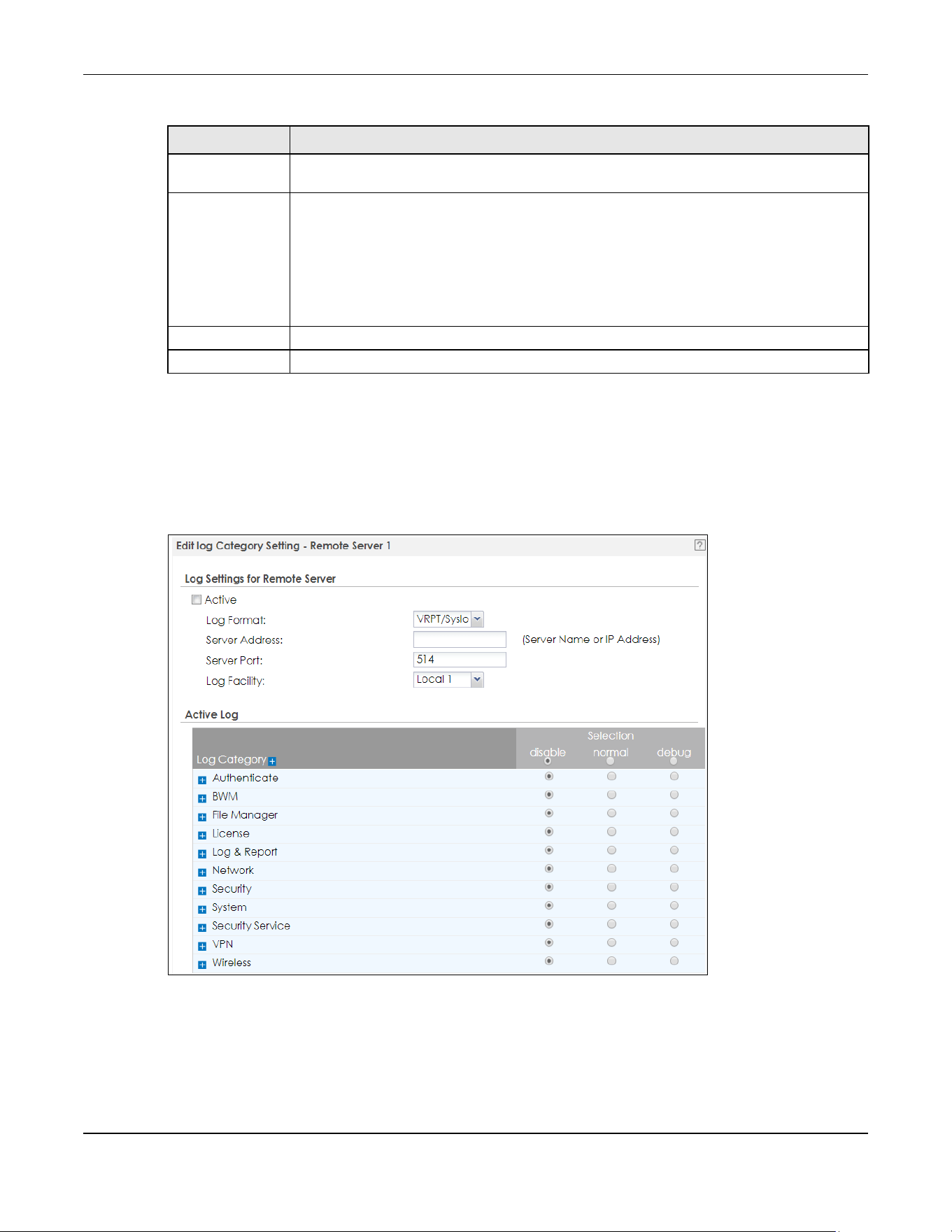Viewport: 952px width, 1232px height.
Task: Set Authenticate to normal
Action: pos(611,776)
